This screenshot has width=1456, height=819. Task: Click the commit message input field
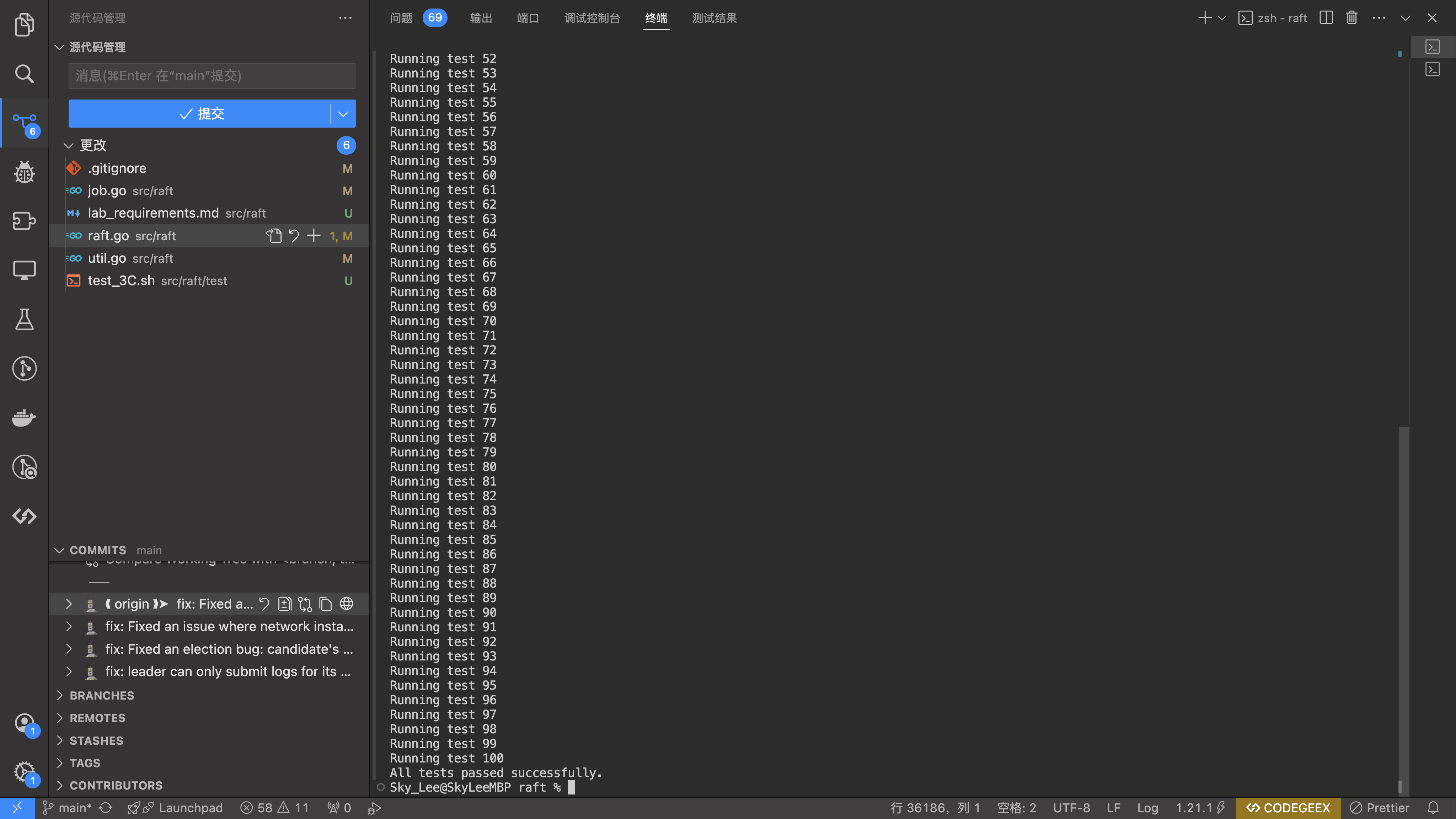point(212,76)
